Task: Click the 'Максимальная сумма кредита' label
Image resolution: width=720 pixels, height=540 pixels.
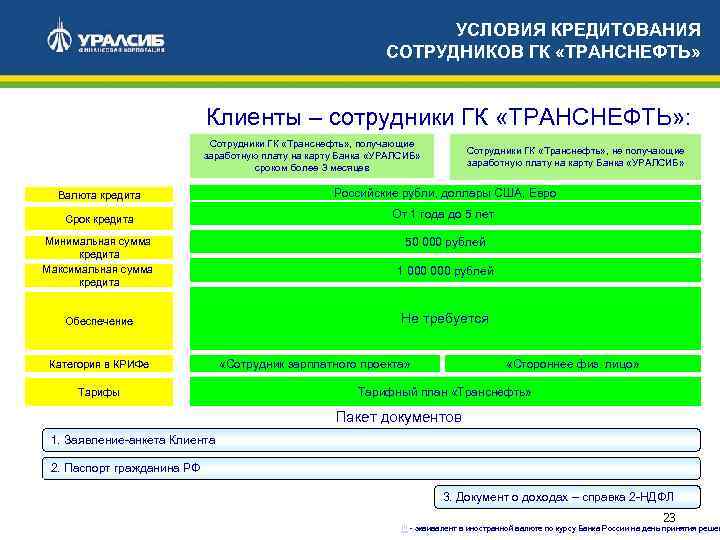Action: coord(99,276)
